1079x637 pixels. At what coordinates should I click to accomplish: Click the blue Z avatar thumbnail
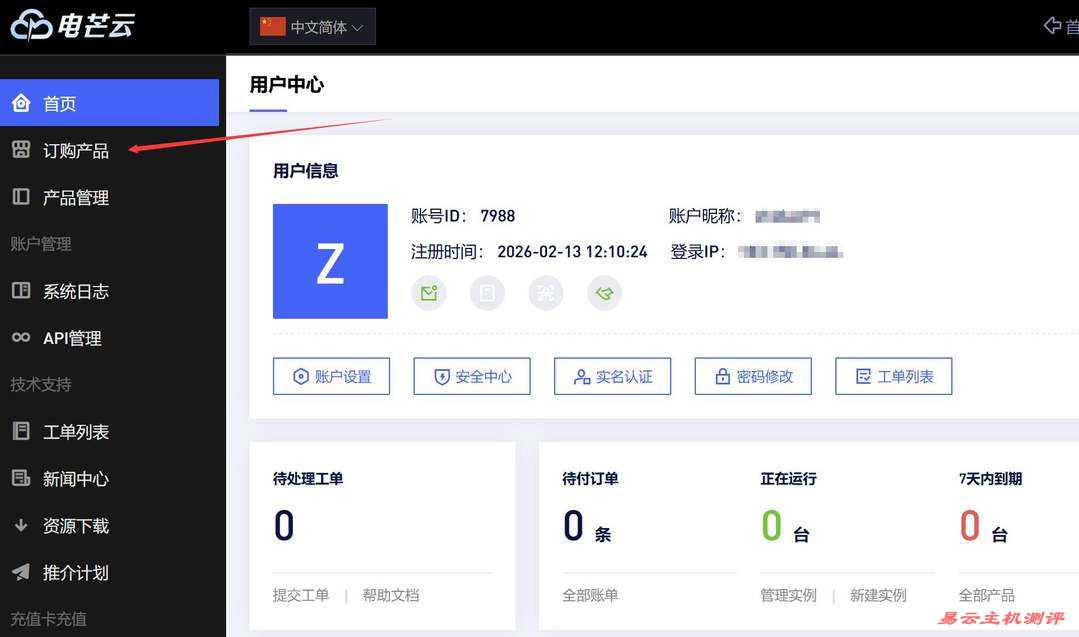click(x=330, y=261)
